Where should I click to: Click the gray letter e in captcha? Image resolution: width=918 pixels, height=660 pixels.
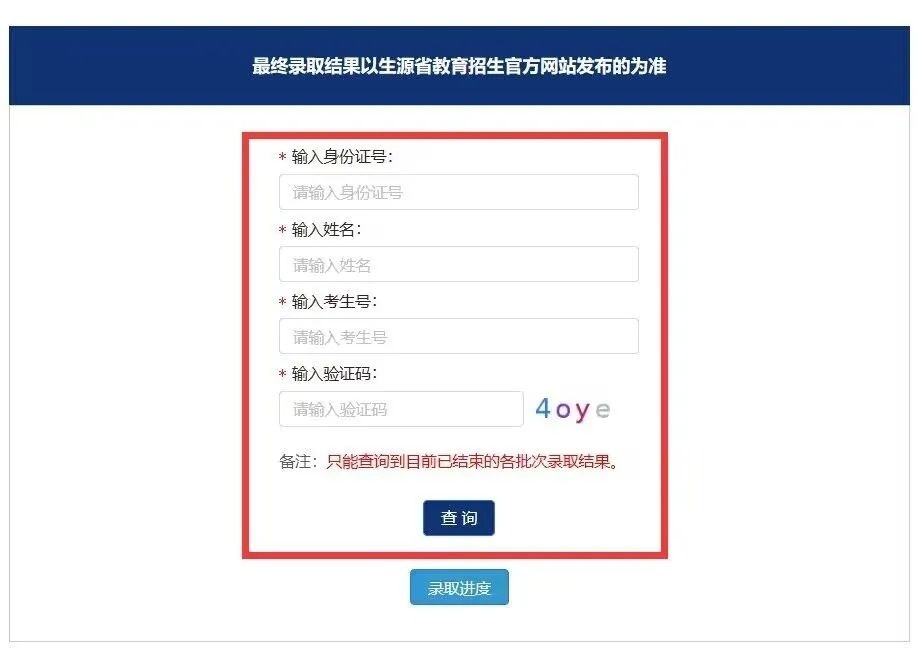point(603,410)
